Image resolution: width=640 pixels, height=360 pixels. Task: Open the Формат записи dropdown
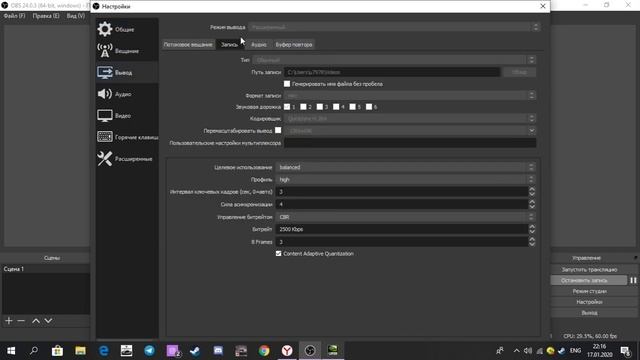[x=410, y=96]
